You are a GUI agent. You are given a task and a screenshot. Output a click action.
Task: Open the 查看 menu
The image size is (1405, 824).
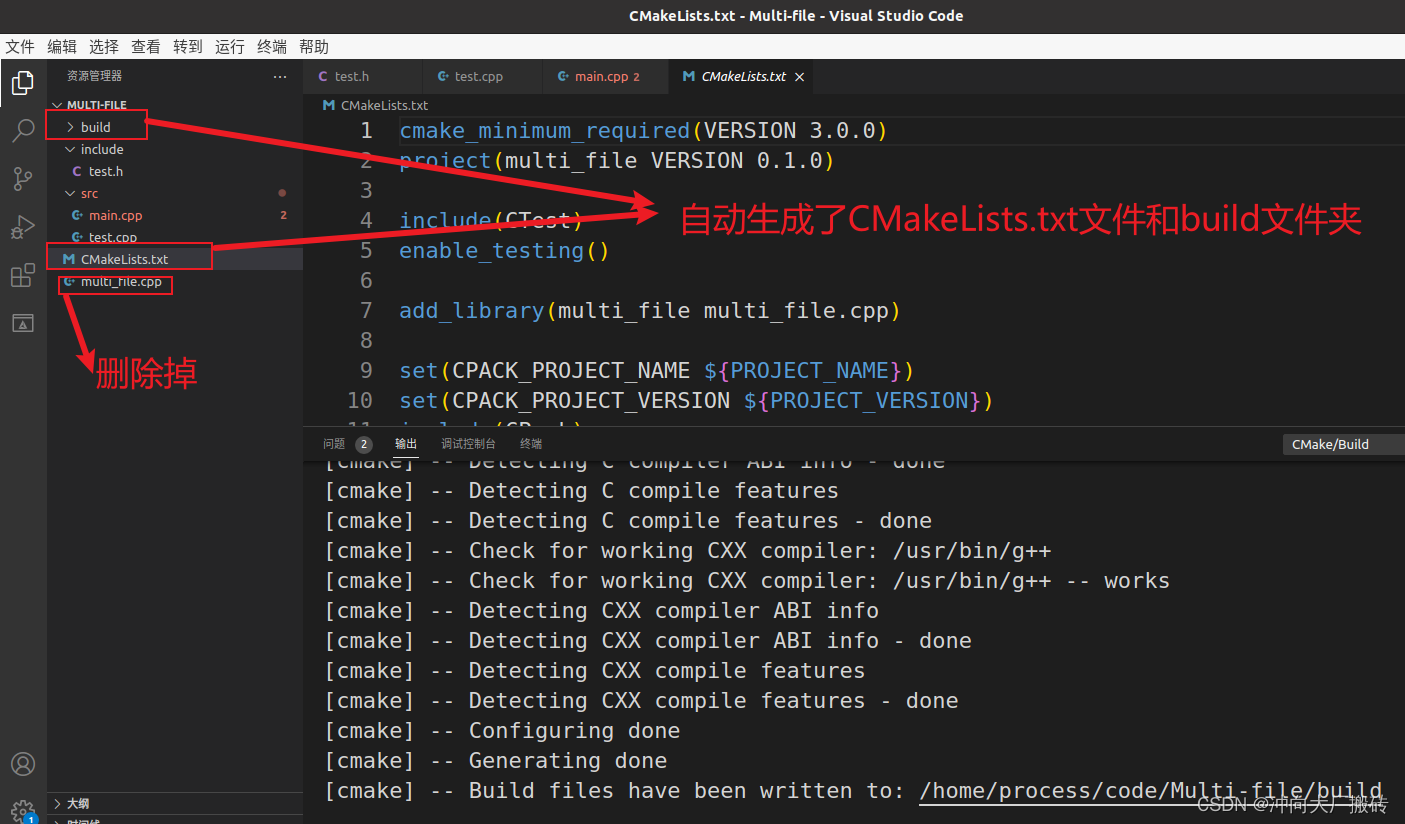[146, 47]
